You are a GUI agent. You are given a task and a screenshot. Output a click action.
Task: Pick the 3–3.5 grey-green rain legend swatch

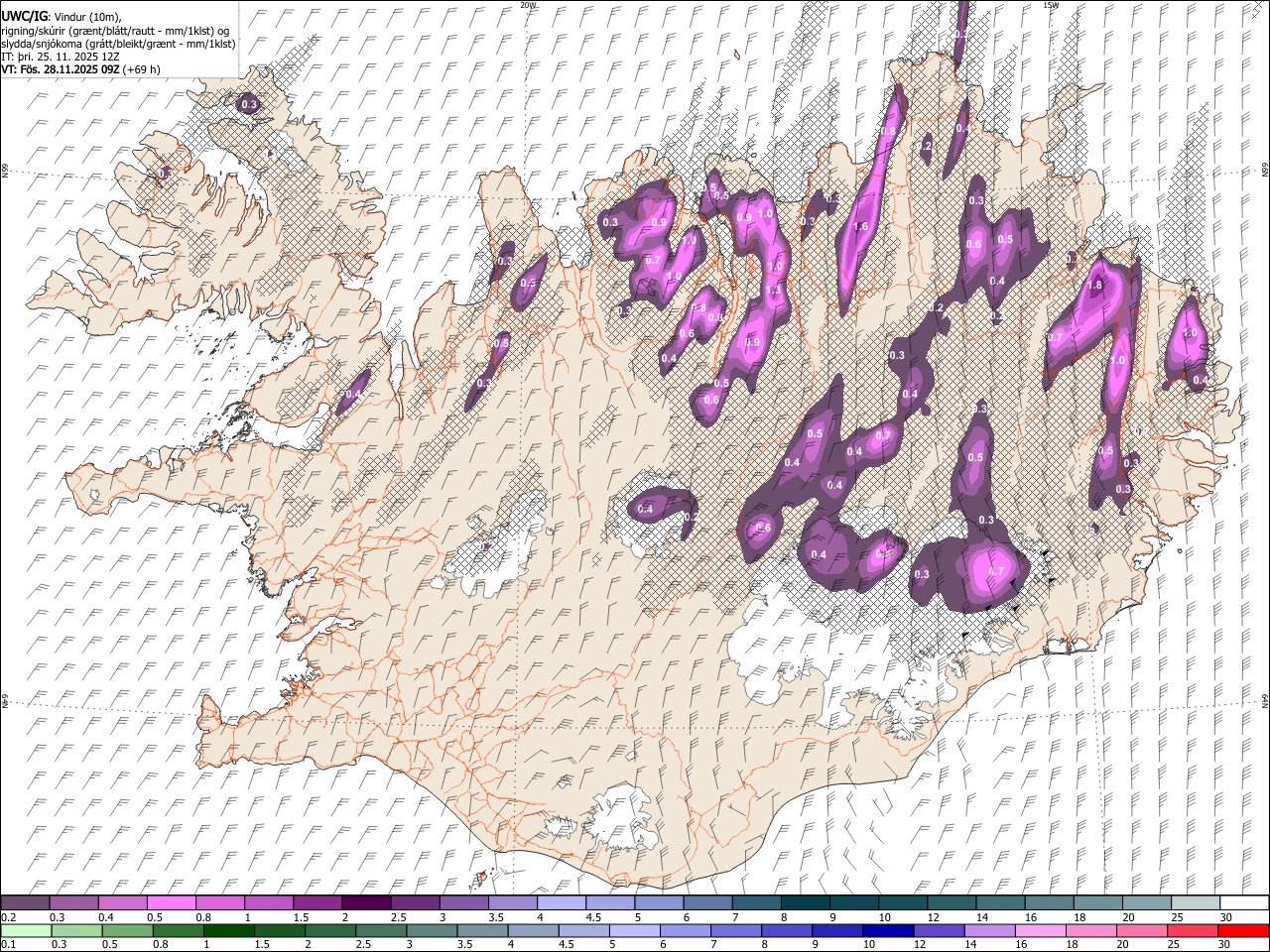(432, 930)
